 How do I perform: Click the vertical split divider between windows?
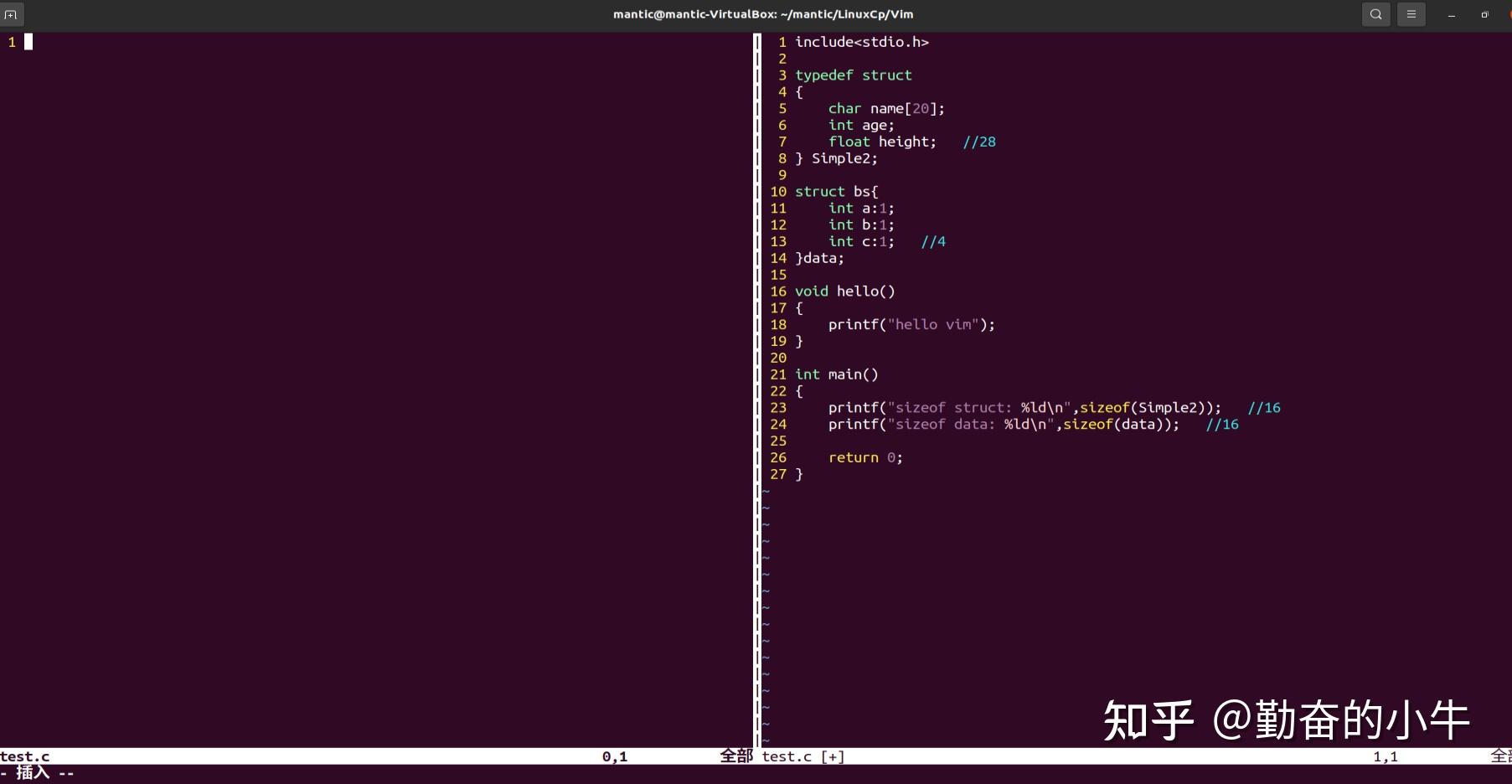[x=756, y=335]
